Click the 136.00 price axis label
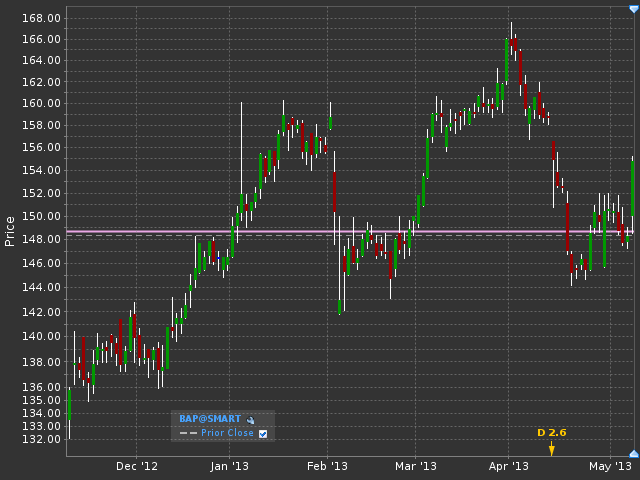The image size is (640, 480). (x=41, y=387)
